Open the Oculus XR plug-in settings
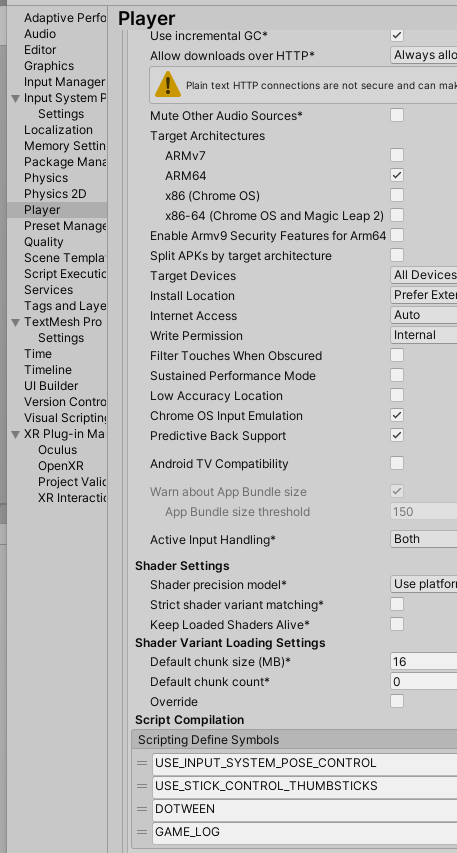457x853 pixels. click(x=57, y=450)
